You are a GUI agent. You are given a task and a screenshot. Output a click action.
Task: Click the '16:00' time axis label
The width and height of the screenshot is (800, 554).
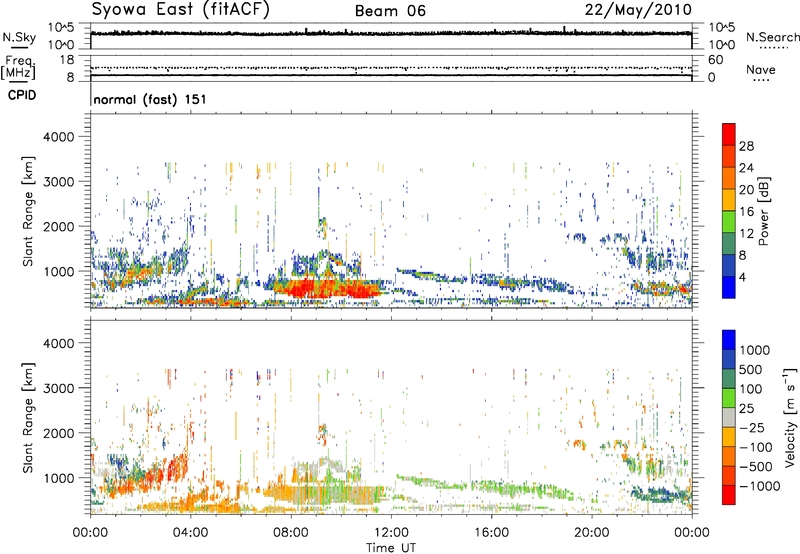point(491,533)
